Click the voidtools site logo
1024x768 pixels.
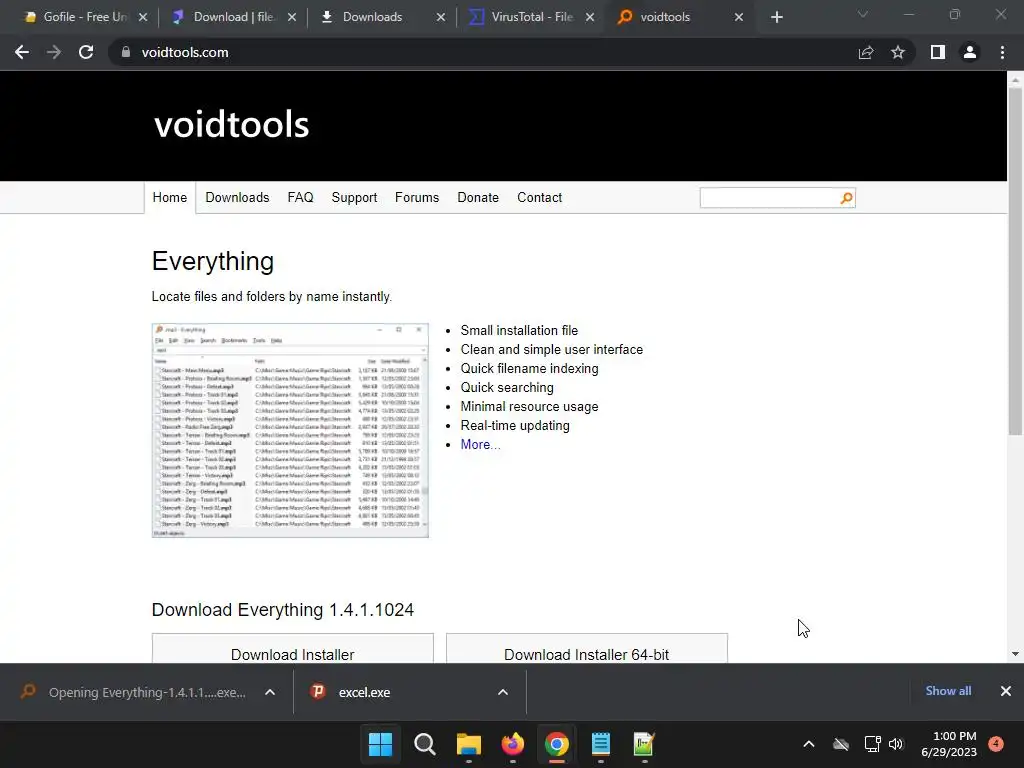click(x=231, y=124)
